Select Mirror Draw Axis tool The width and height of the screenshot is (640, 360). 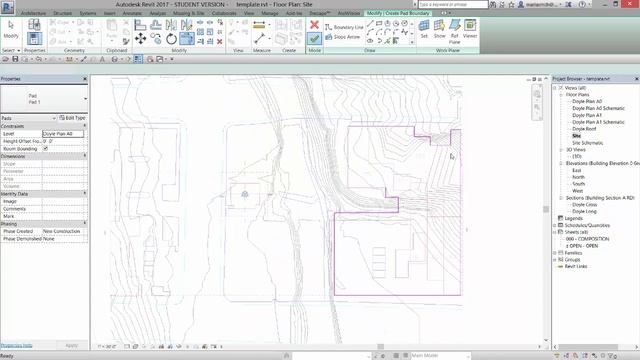(187, 24)
